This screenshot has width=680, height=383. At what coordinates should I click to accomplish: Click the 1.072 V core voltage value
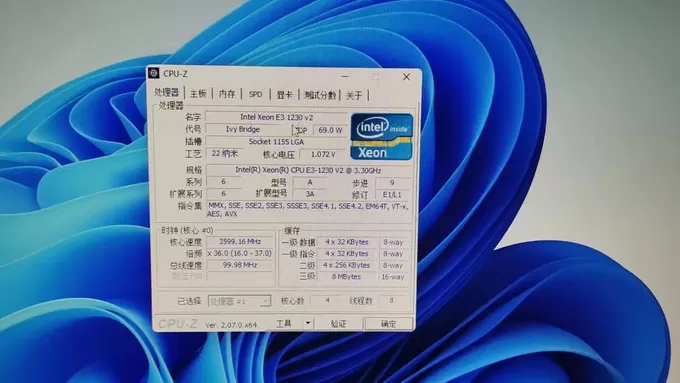point(323,154)
